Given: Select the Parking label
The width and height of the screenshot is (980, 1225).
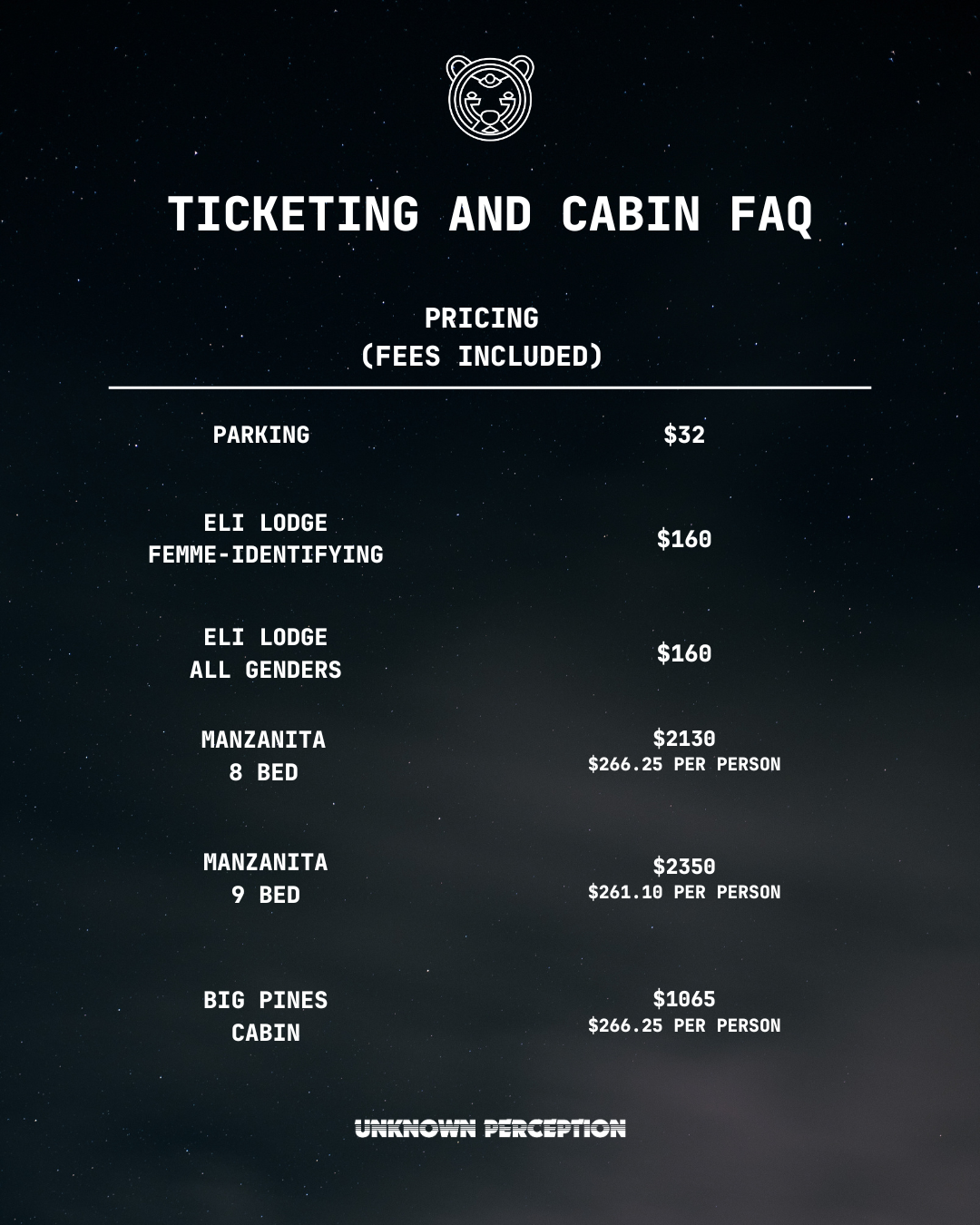Looking at the screenshot, I should point(261,435).
